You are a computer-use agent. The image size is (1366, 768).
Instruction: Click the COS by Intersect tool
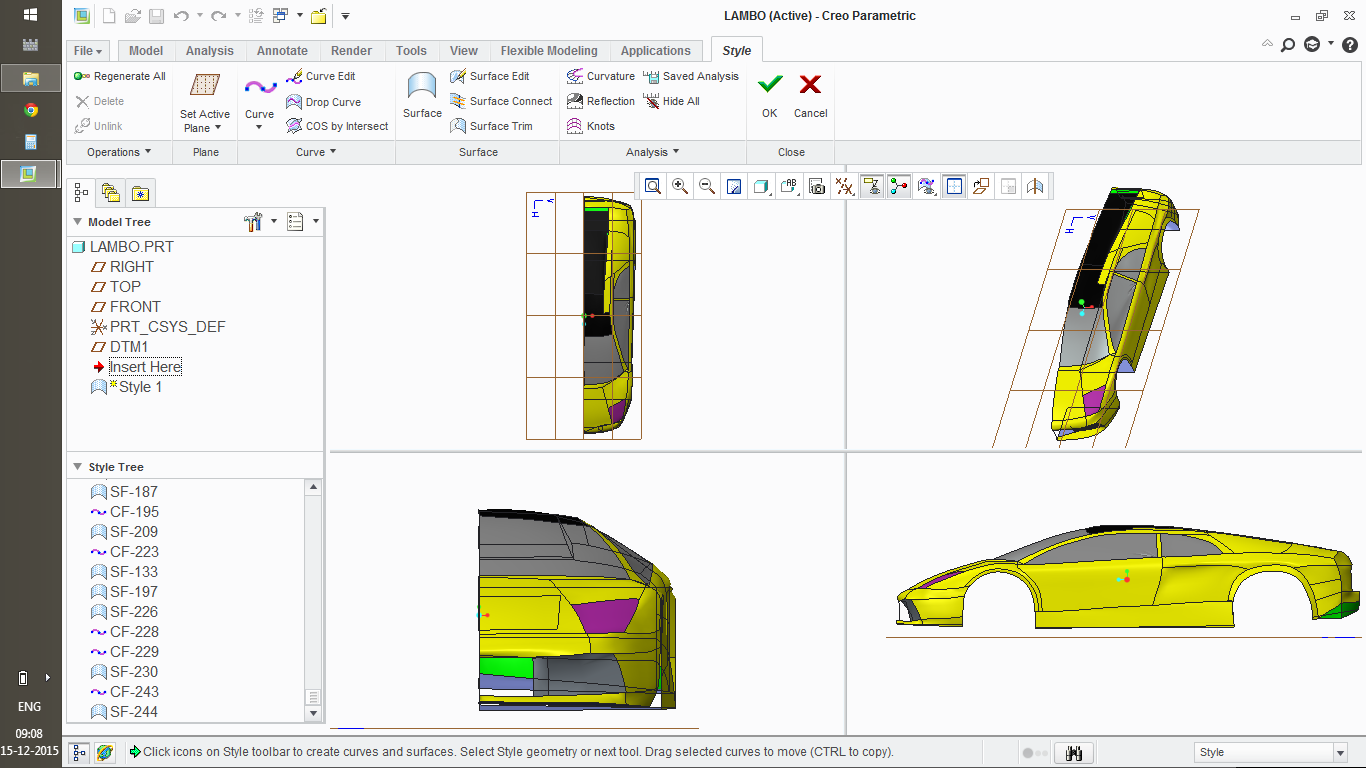[337, 126]
